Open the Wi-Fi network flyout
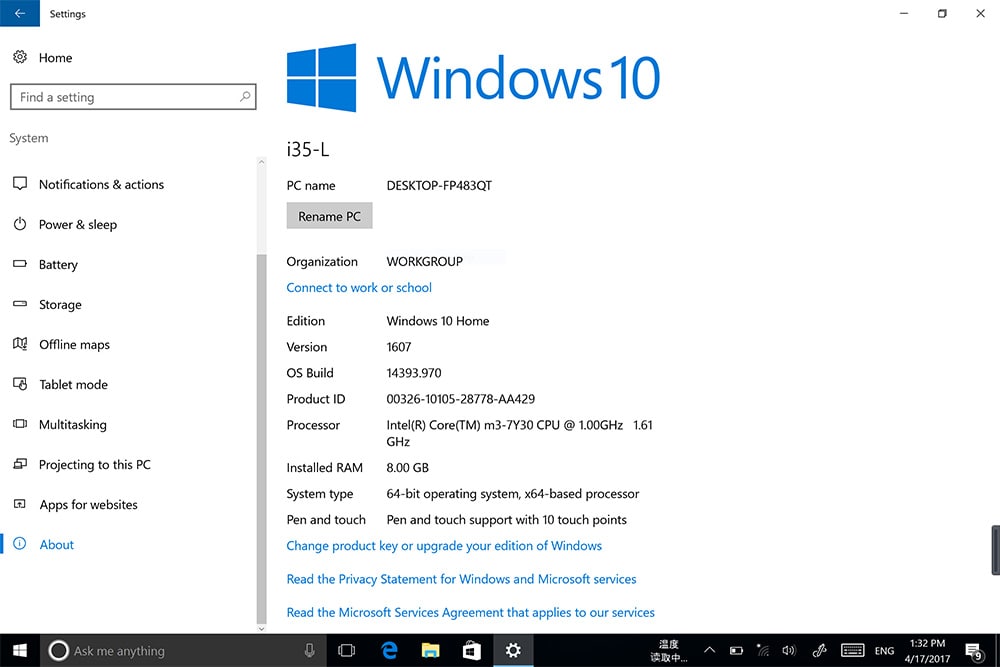 coord(763,650)
